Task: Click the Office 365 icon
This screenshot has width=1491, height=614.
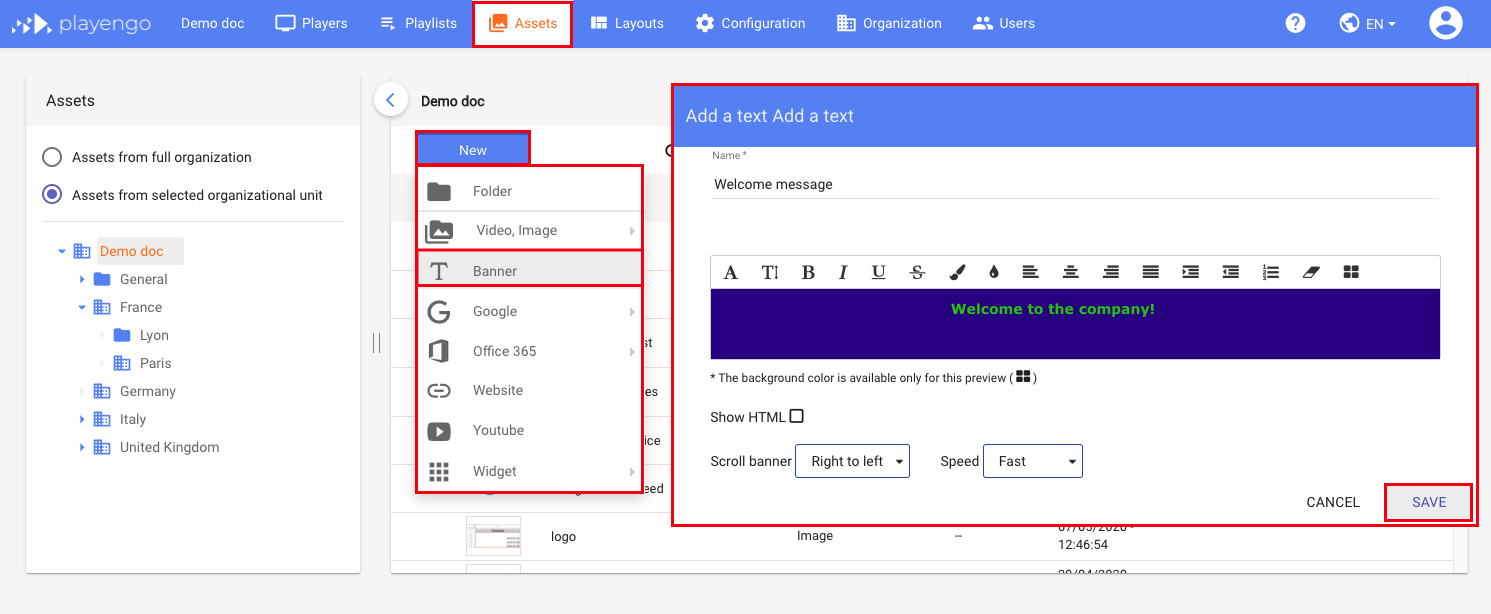Action: [x=439, y=351]
